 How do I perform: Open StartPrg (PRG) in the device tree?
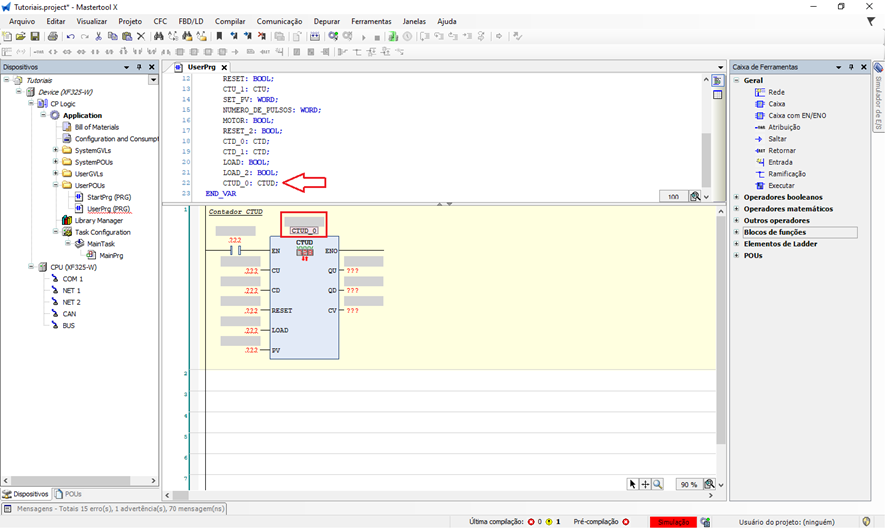[109, 197]
